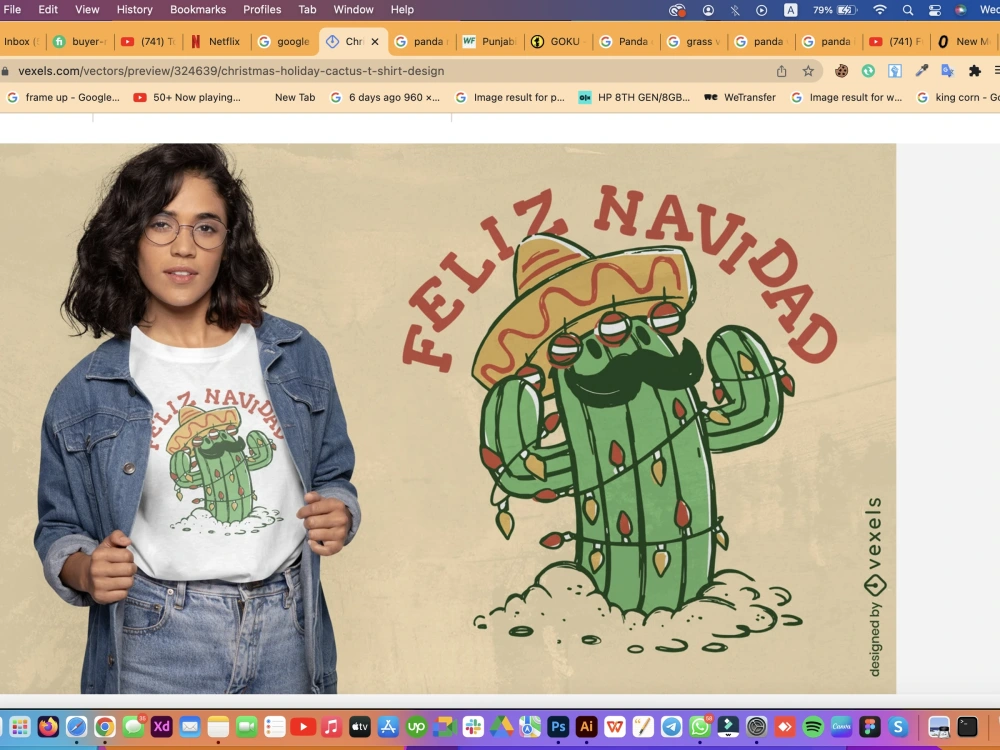Open the Google Translate extension

click(x=948, y=71)
